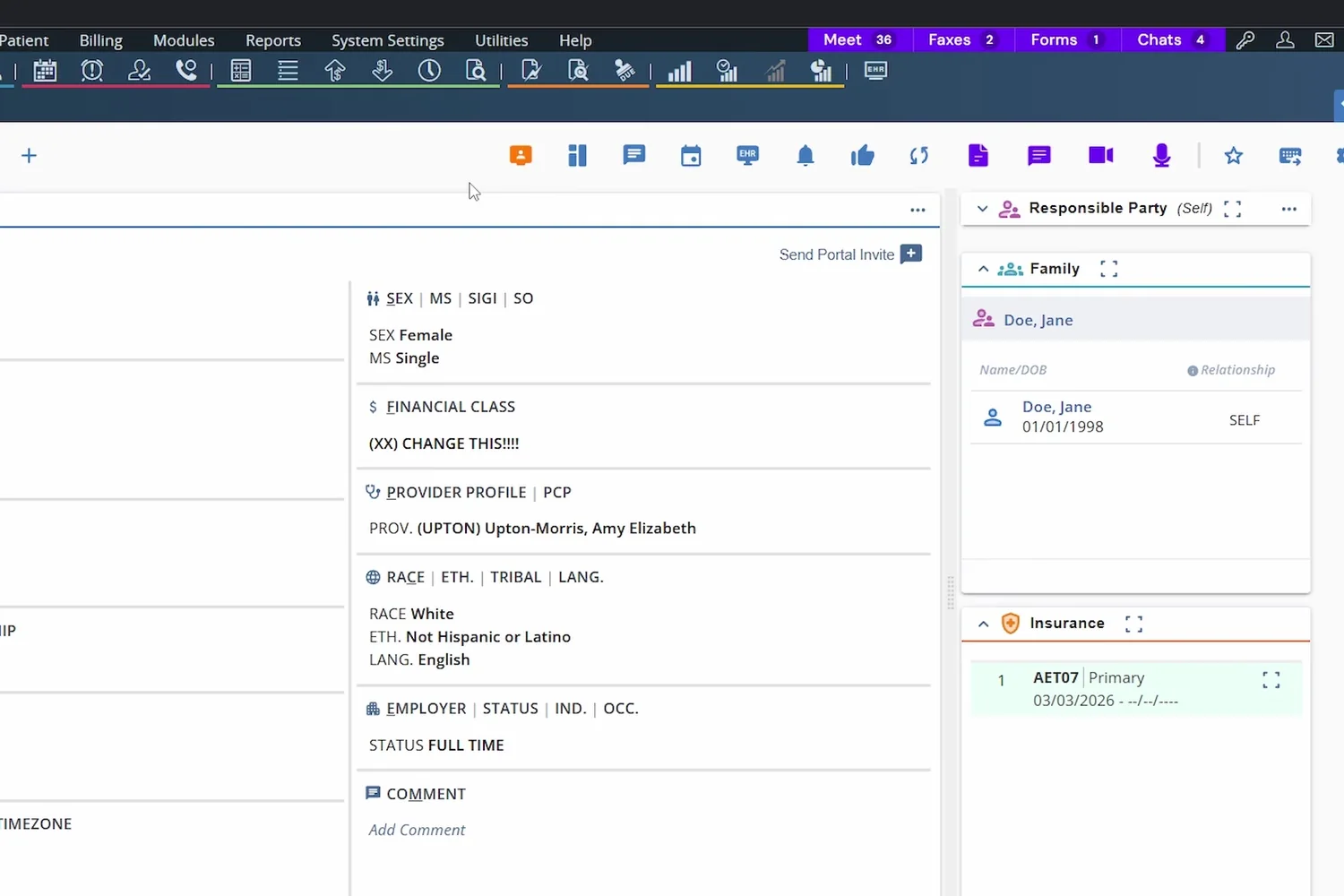Open the alarm clock reminders icon
The height and width of the screenshot is (896, 1344).
[92, 71]
